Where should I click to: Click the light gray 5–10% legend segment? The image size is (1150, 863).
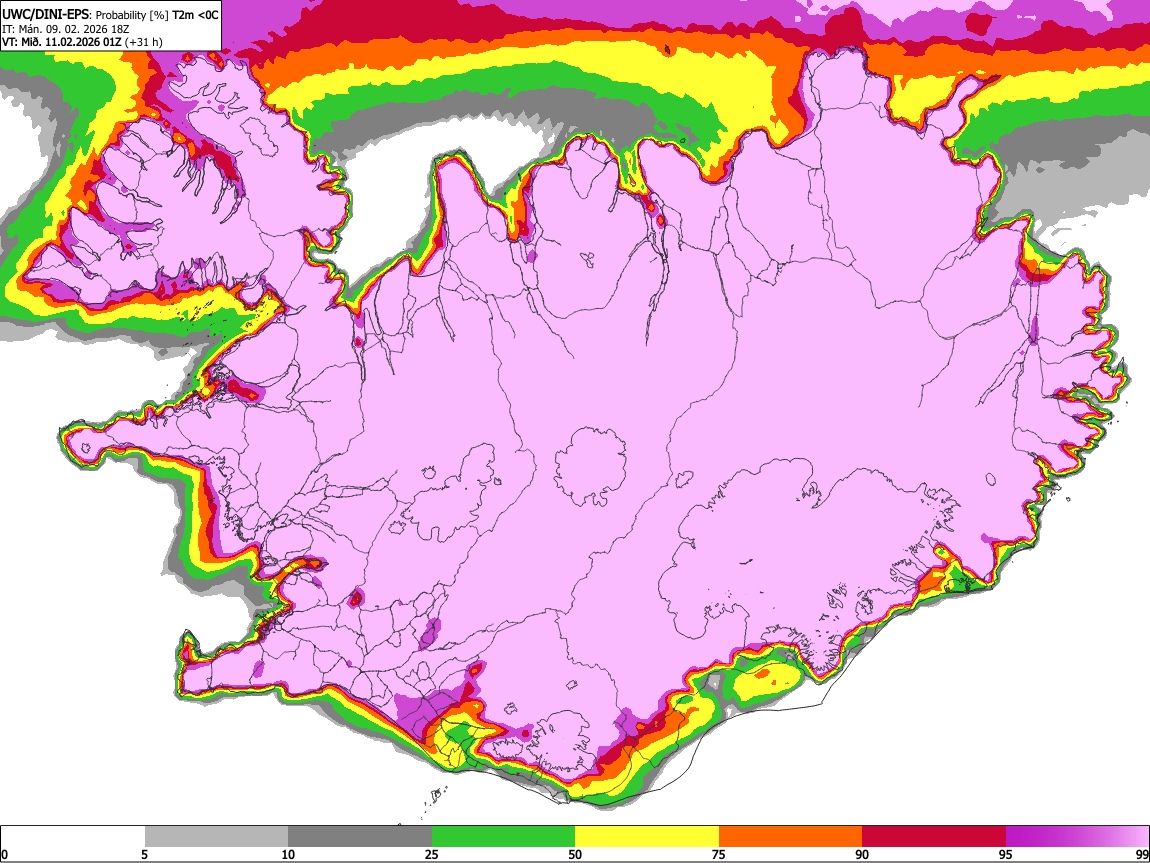pyautogui.click(x=216, y=837)
